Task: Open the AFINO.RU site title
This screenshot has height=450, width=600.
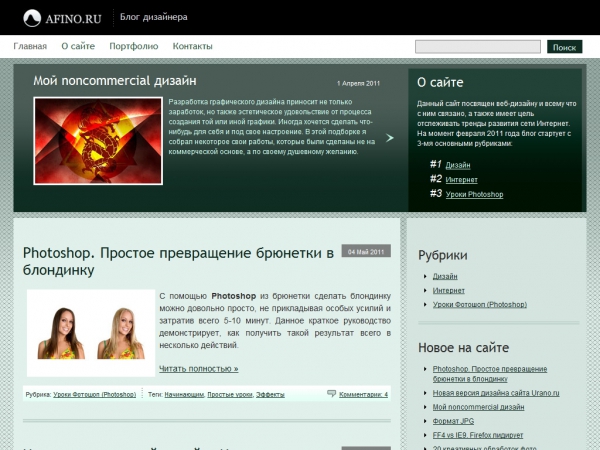Action: 73,19
